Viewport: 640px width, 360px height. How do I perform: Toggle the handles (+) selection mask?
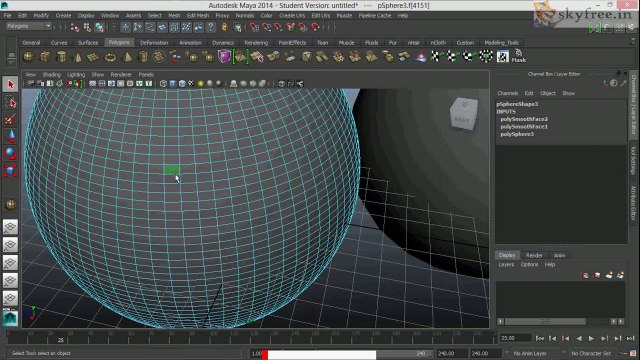[125, 27]
